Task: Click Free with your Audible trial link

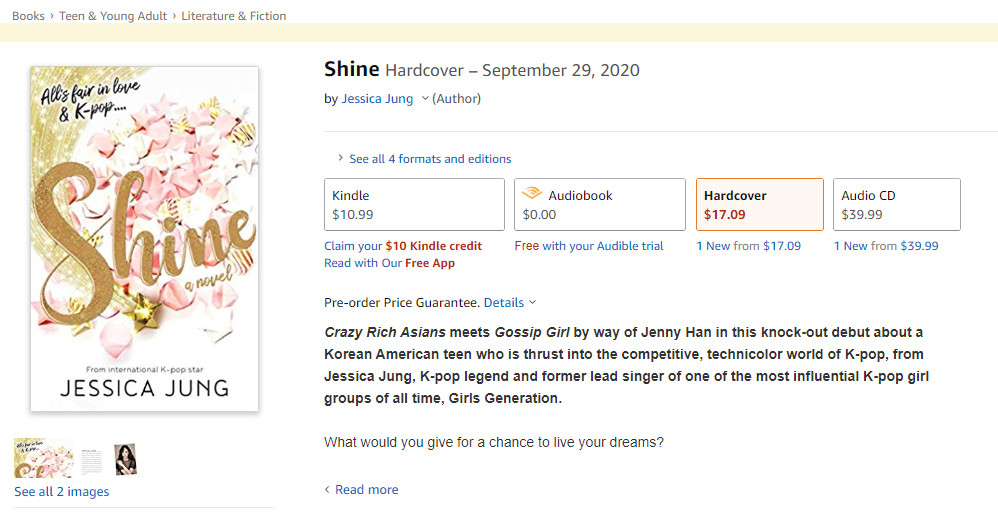Action: [589, 246]
